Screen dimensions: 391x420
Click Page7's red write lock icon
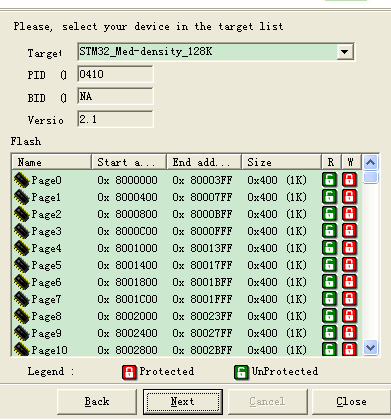coord(349,299)
